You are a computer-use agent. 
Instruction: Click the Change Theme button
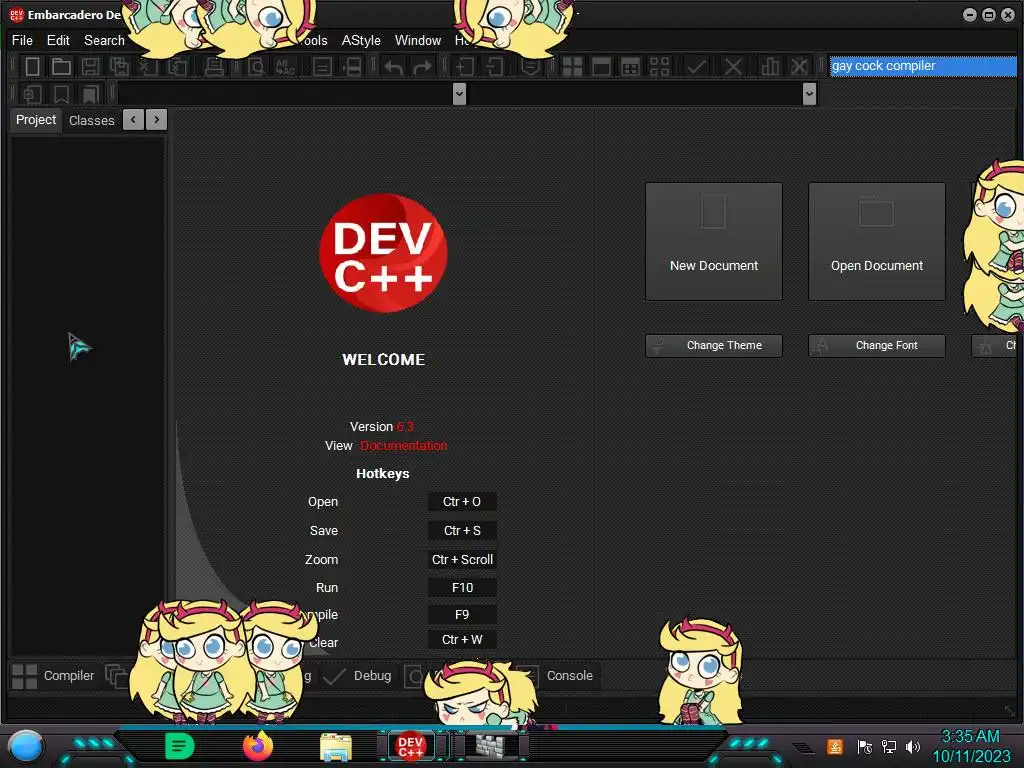[x=714, y=345]
